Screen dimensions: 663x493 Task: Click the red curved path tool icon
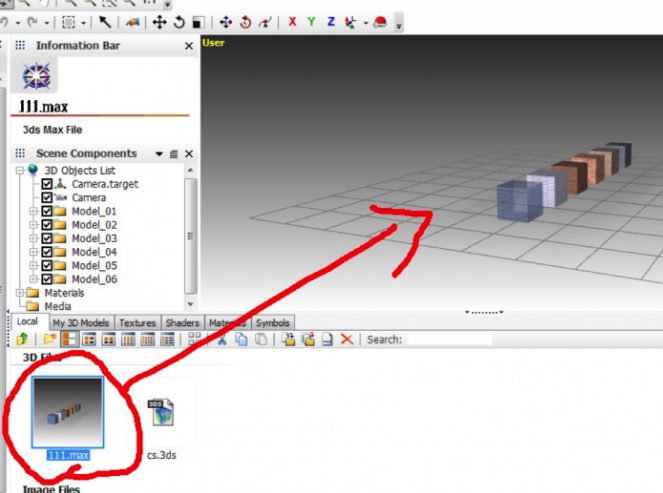click(265, 22)
